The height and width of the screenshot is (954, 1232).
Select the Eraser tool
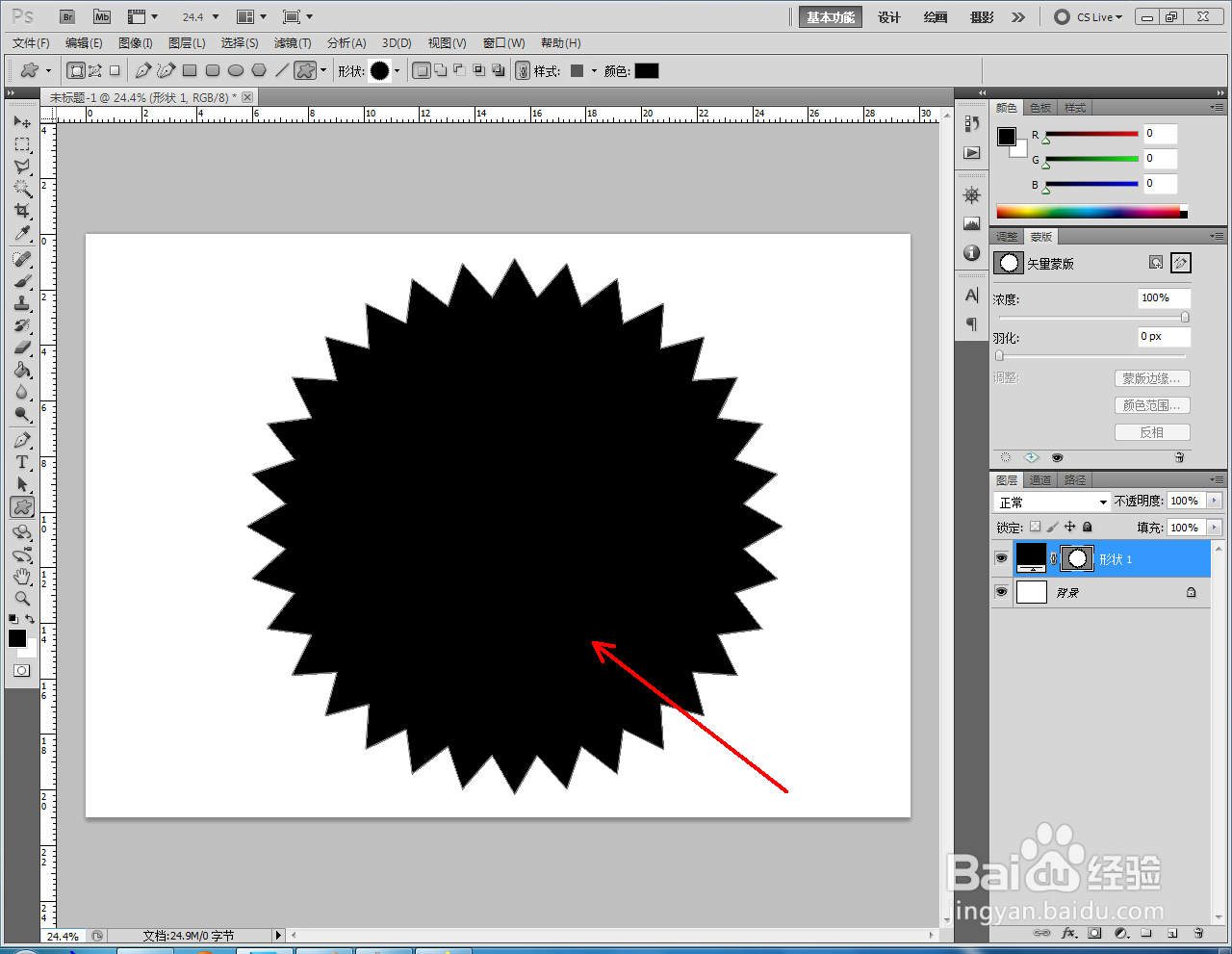pyautogui.click(x=22, y=348)
